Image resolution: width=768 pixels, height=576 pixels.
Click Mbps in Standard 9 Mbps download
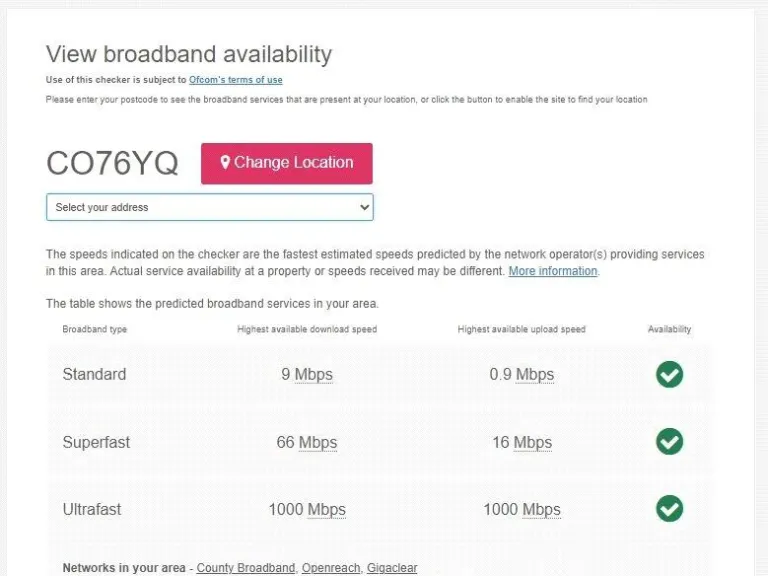(x=314, y=375)
